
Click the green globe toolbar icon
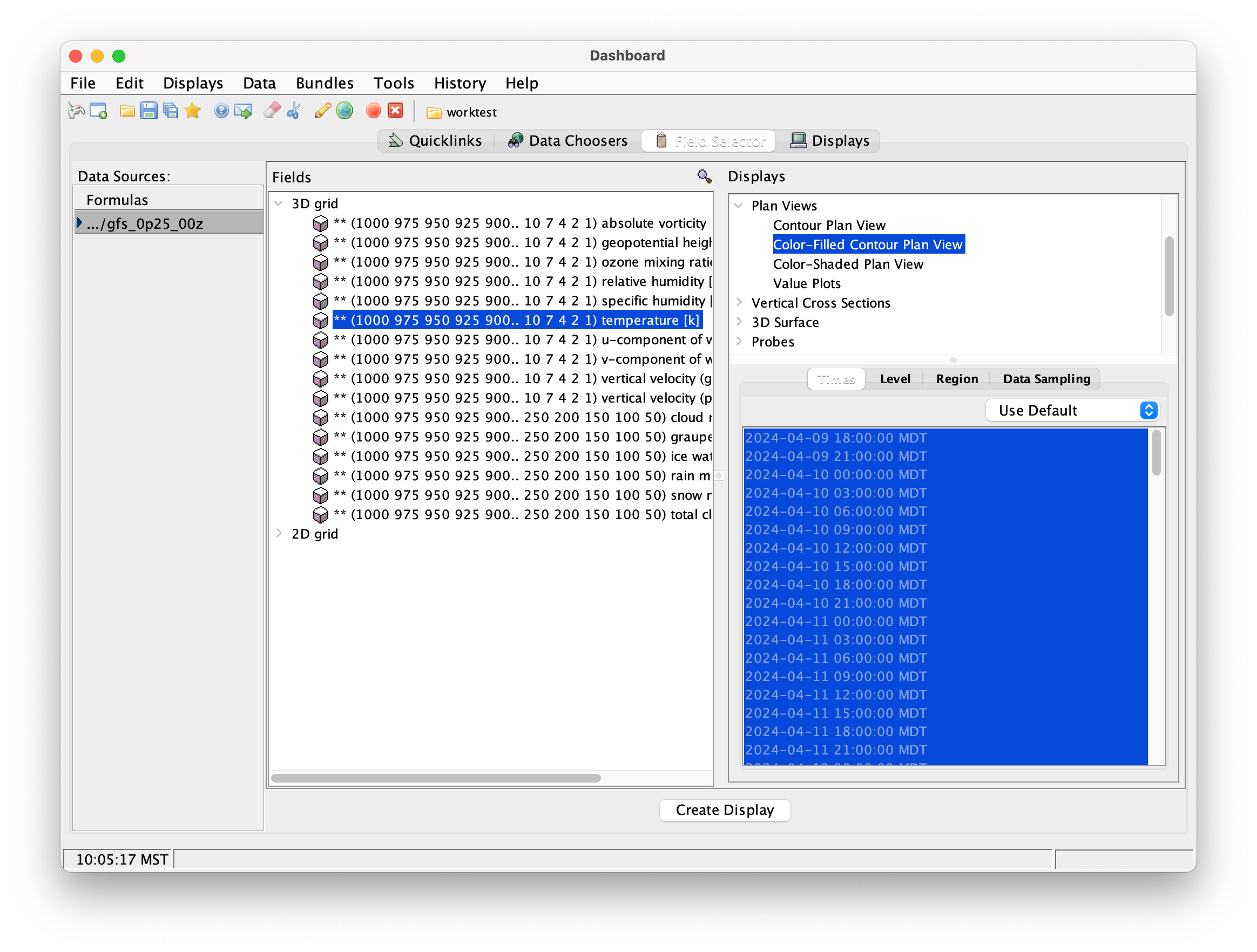[x=344, y=111]
